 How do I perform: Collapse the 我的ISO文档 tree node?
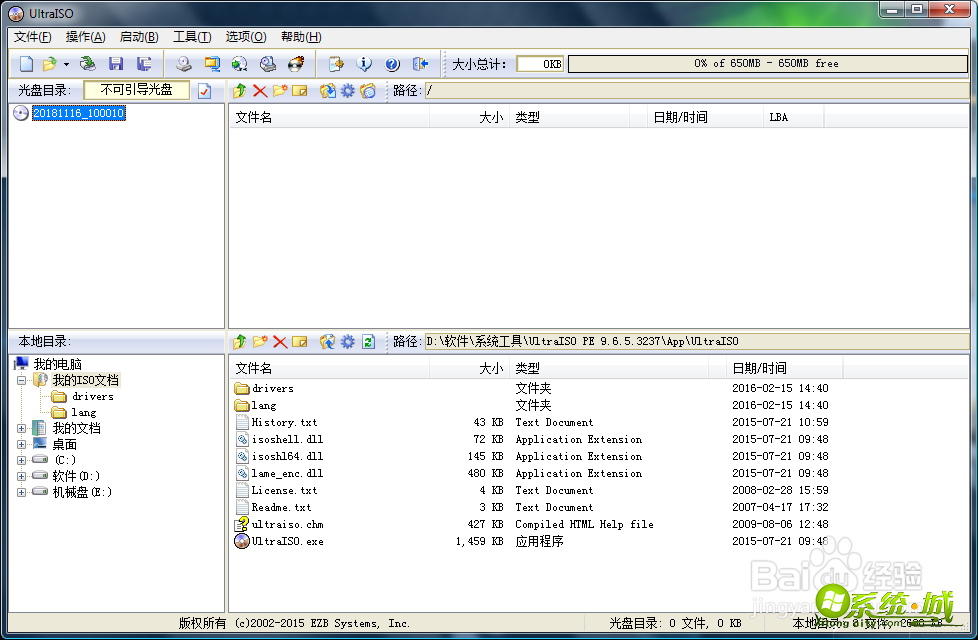pos(22,380)
